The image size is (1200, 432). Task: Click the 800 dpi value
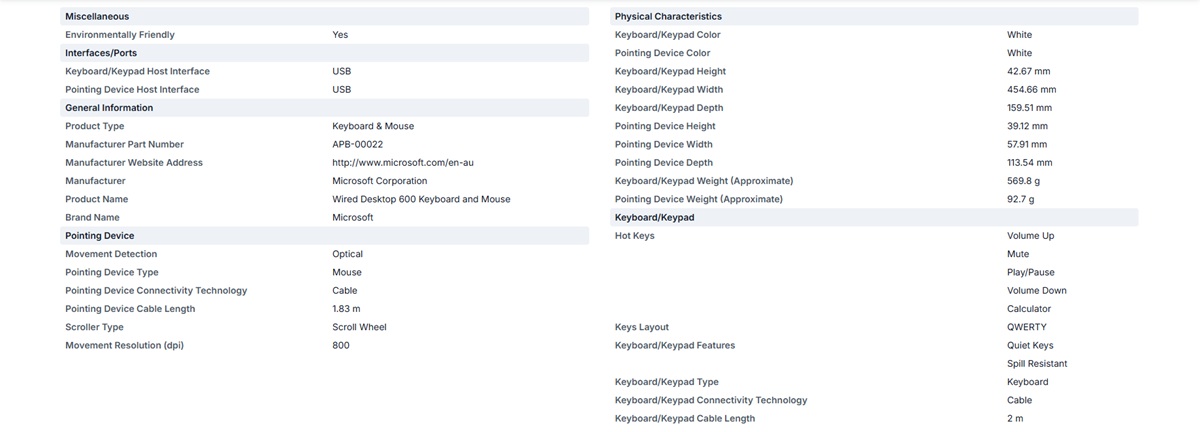click(x=340, y=345)
